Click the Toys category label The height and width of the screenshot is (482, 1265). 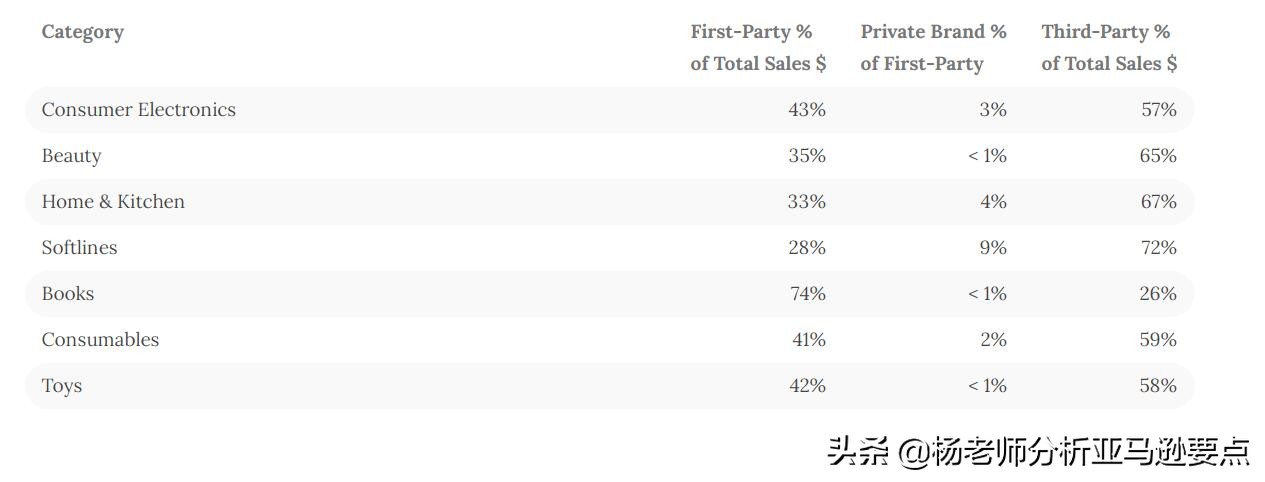(x=62, y=386)
